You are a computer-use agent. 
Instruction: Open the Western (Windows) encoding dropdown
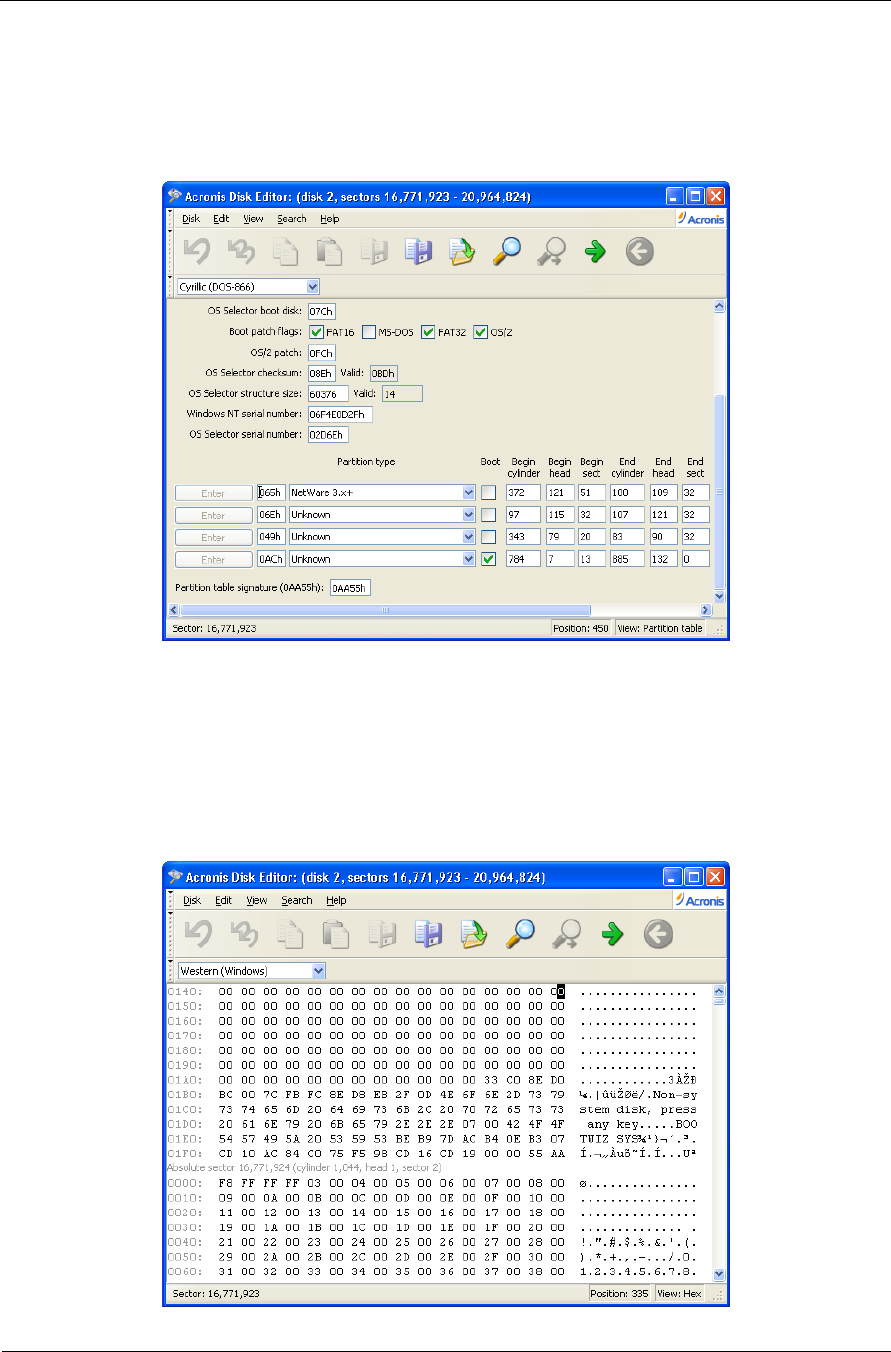tap(319, 970)
